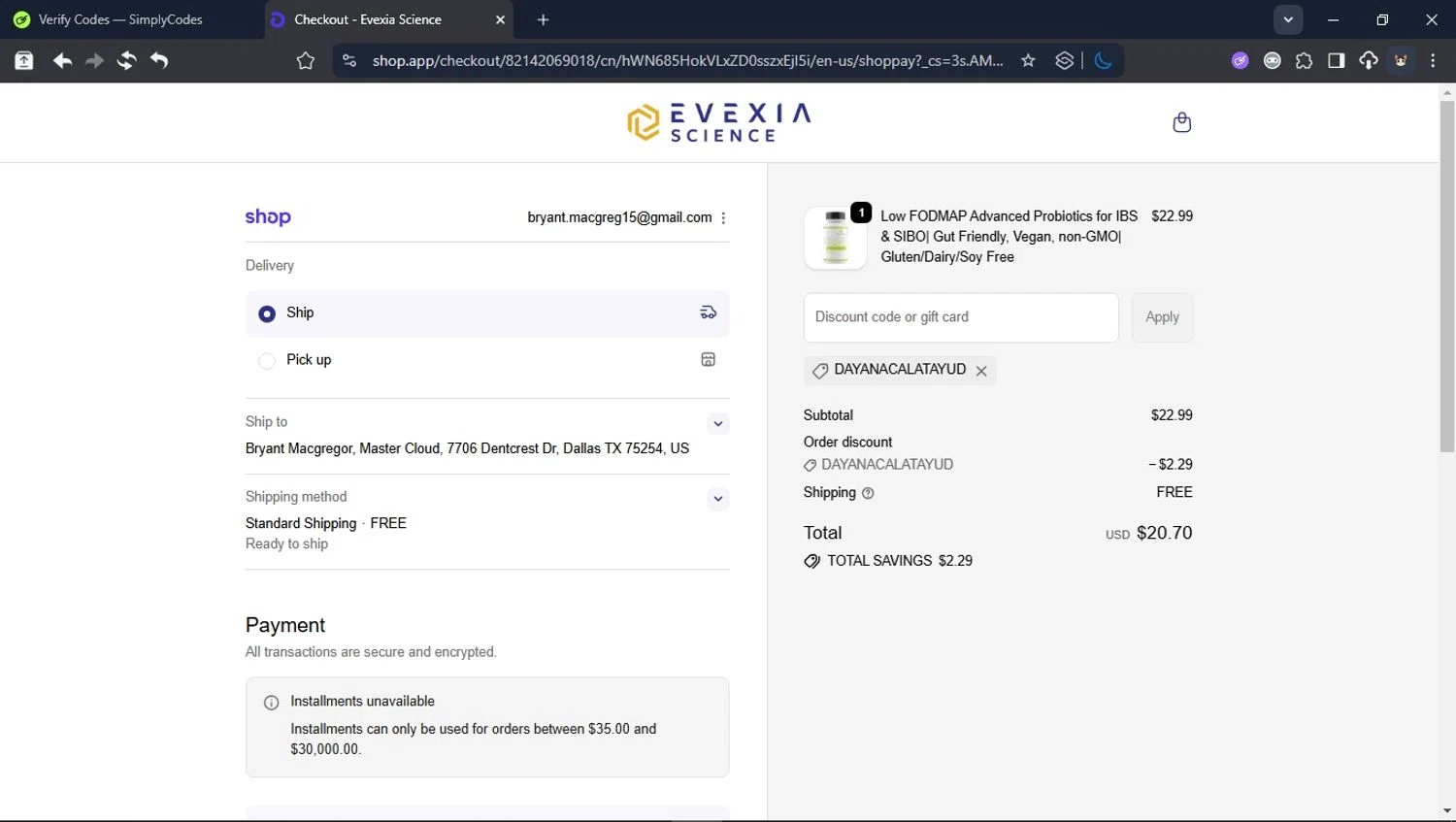Toggle the night mode moon icon
Image resolution: width=1456 pixels, height=822 pixels.
pos(1103,61)
